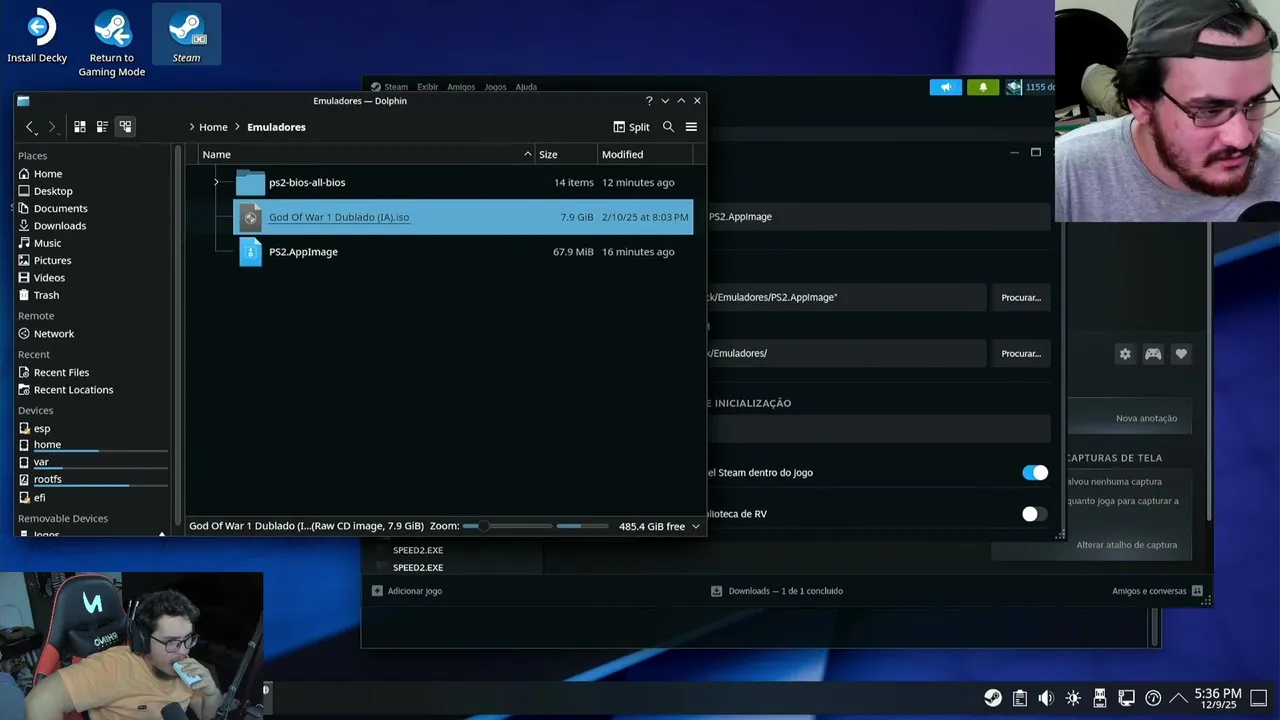Click the PS2.AppImage name field in Steam
1280x720 pixels.
coord(879,217)
